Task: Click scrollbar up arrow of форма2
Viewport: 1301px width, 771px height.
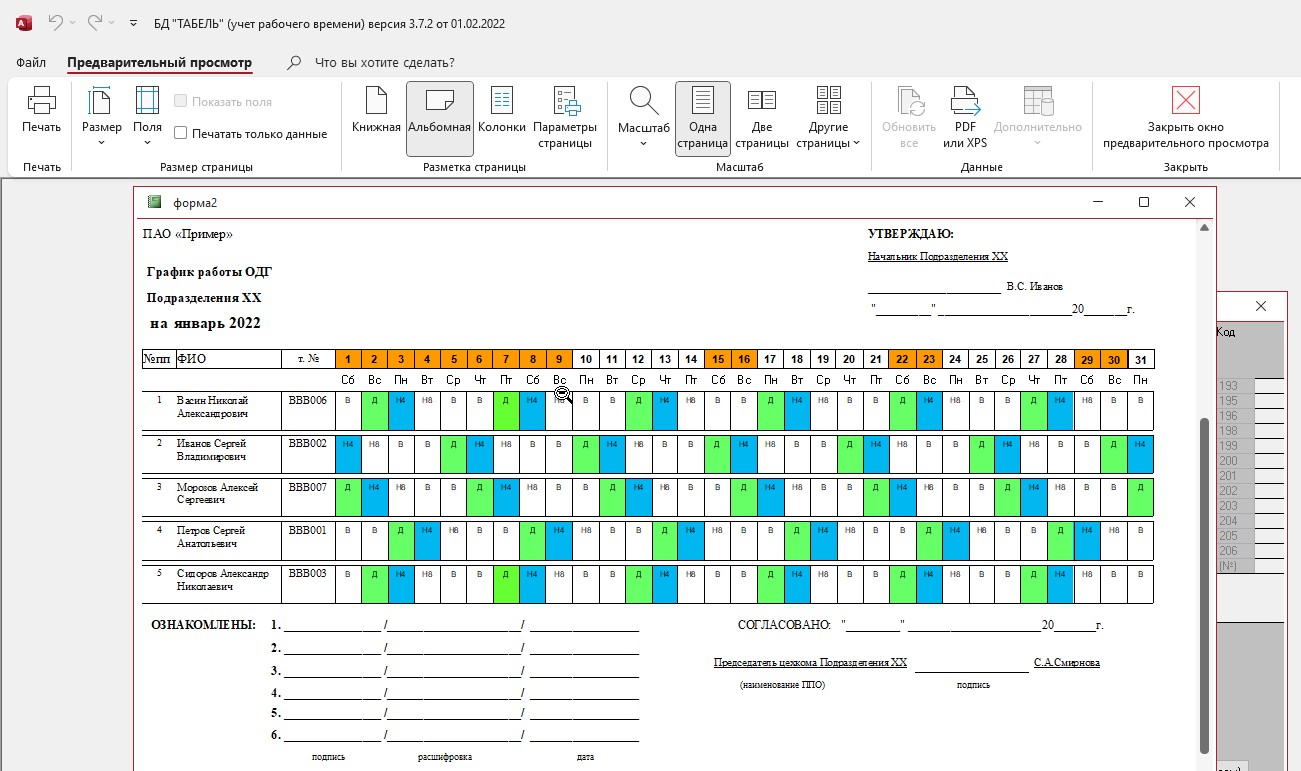Action: (x=1205, y=228)
